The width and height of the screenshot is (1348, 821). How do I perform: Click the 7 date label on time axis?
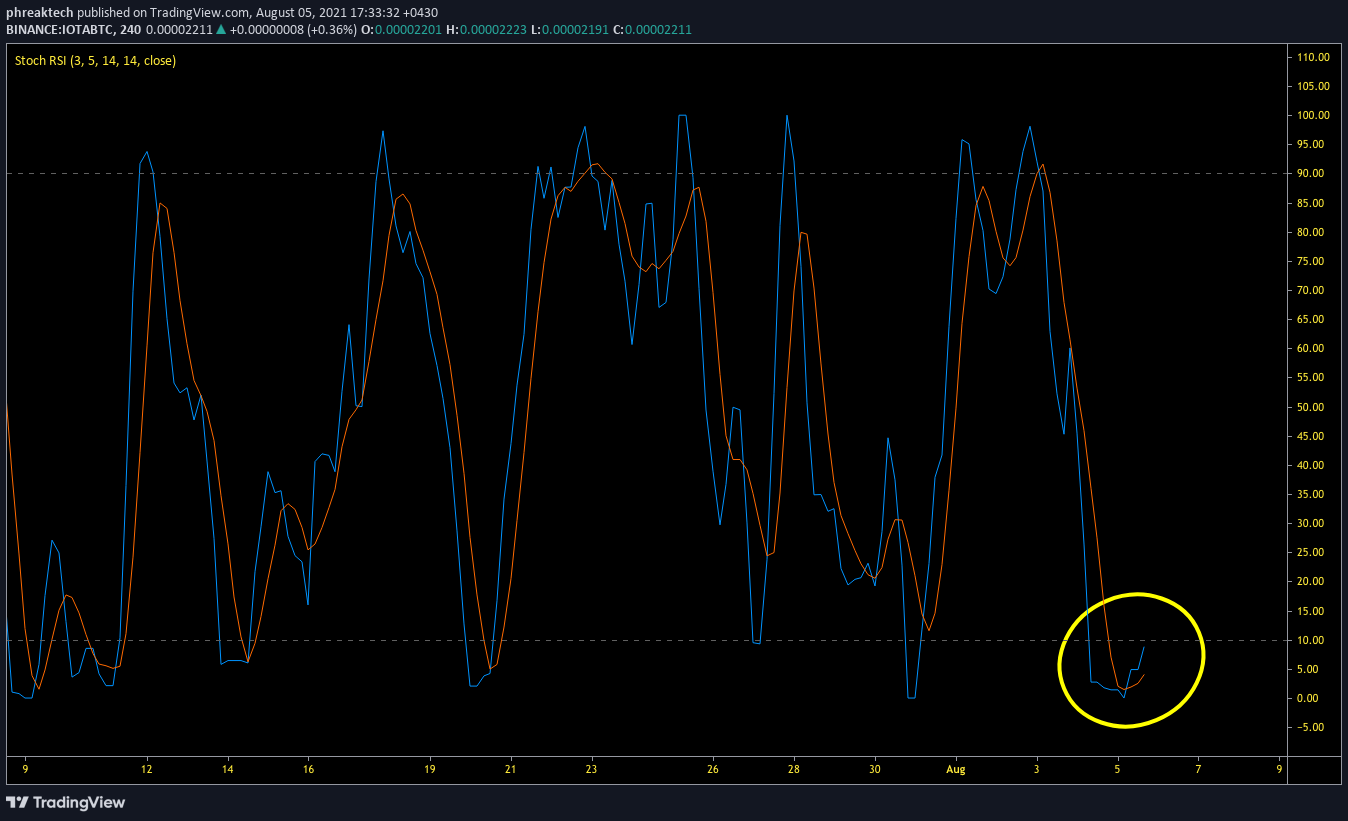[1197, 770]
